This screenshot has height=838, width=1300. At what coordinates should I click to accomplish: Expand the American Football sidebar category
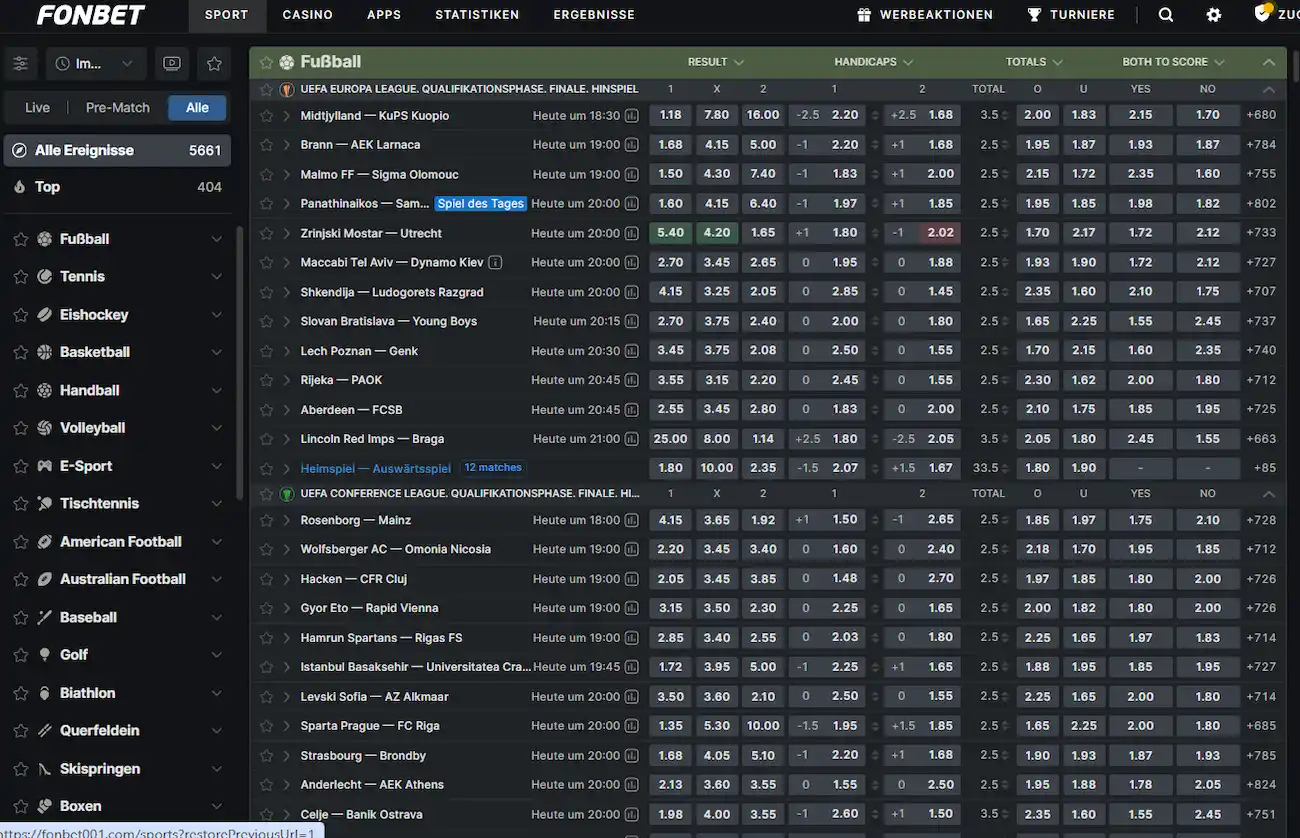(x=217, y=542)
